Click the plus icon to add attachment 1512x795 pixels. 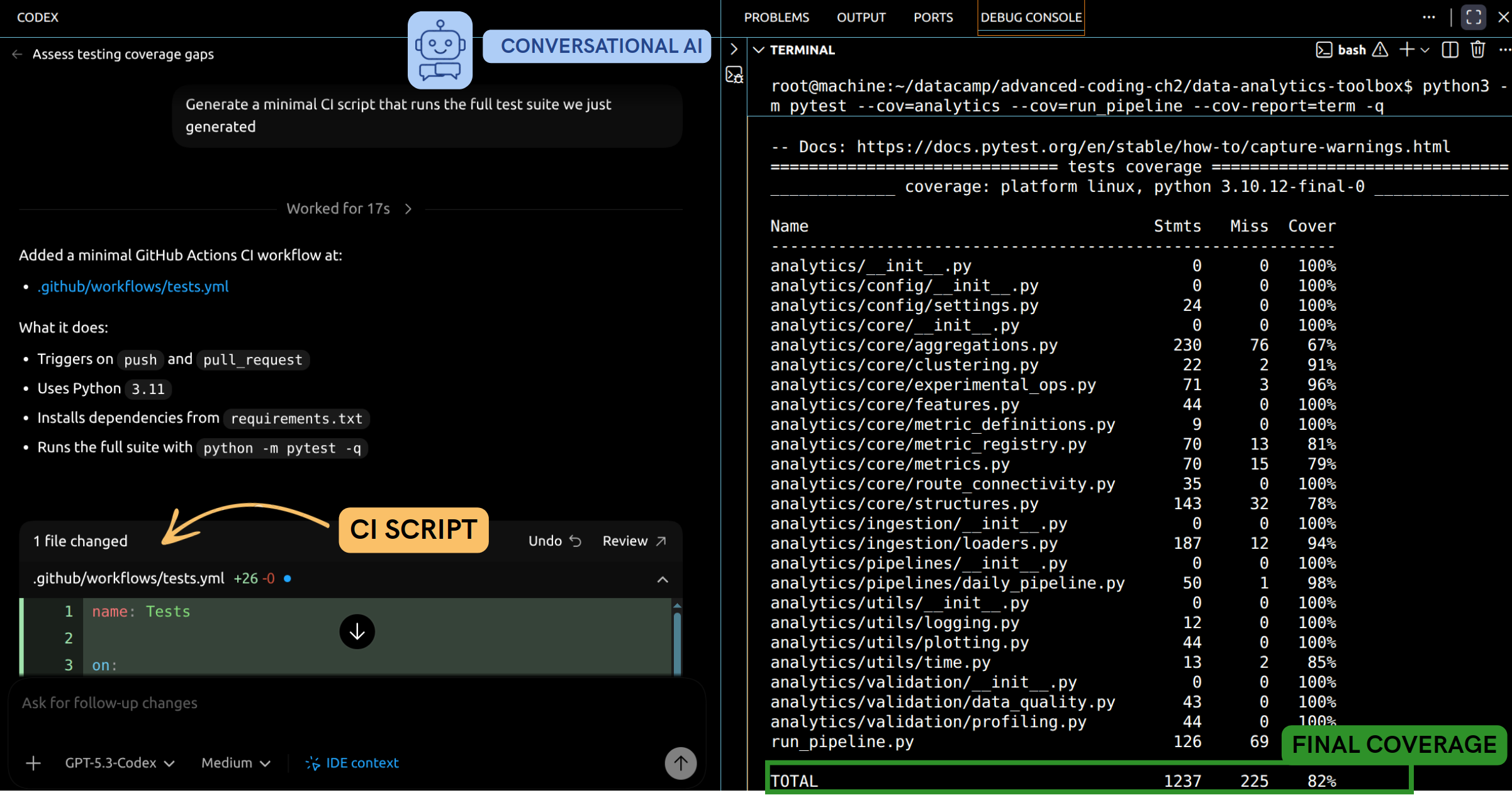33,763
